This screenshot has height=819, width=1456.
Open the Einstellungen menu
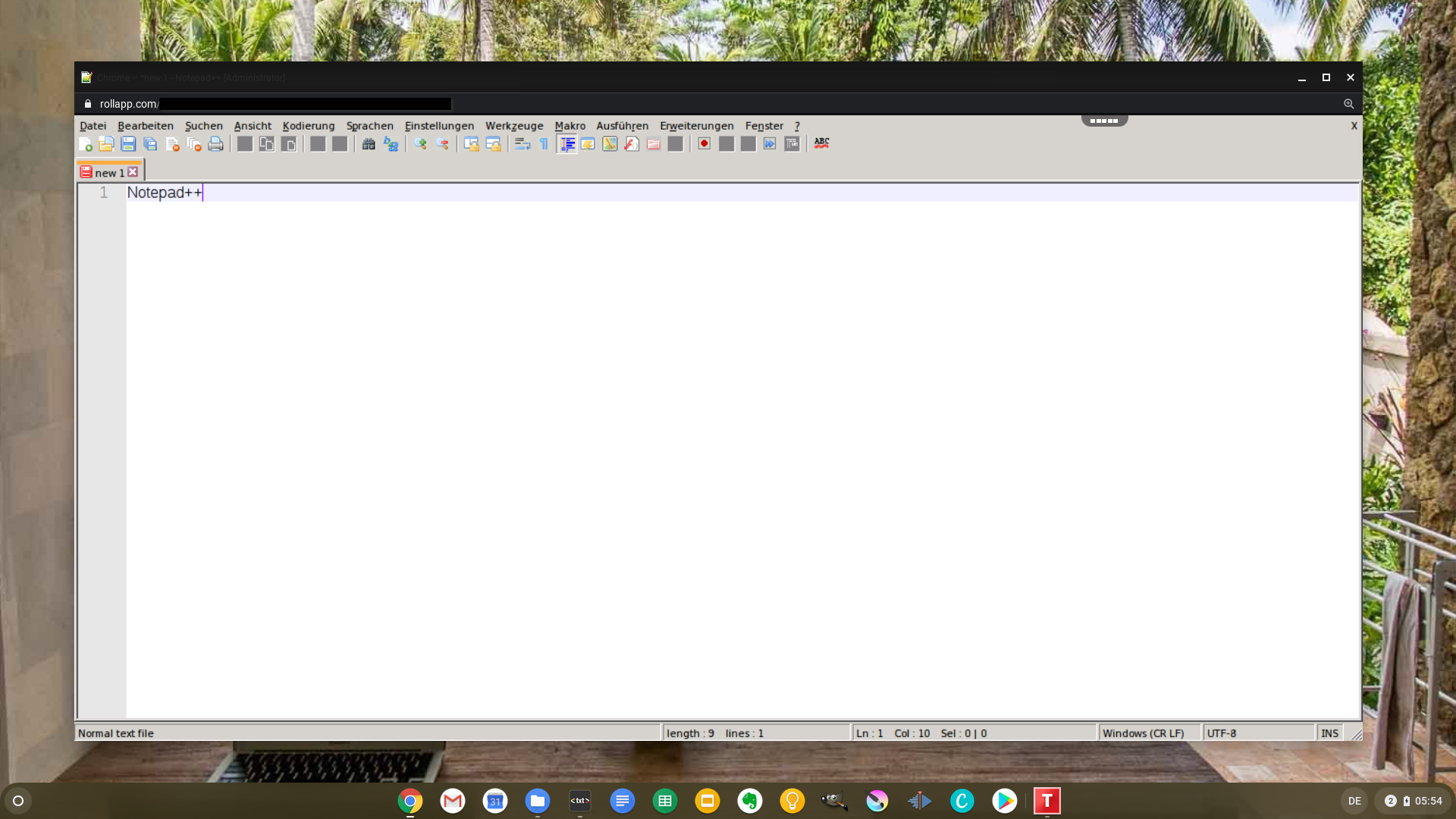click(439, 126)
